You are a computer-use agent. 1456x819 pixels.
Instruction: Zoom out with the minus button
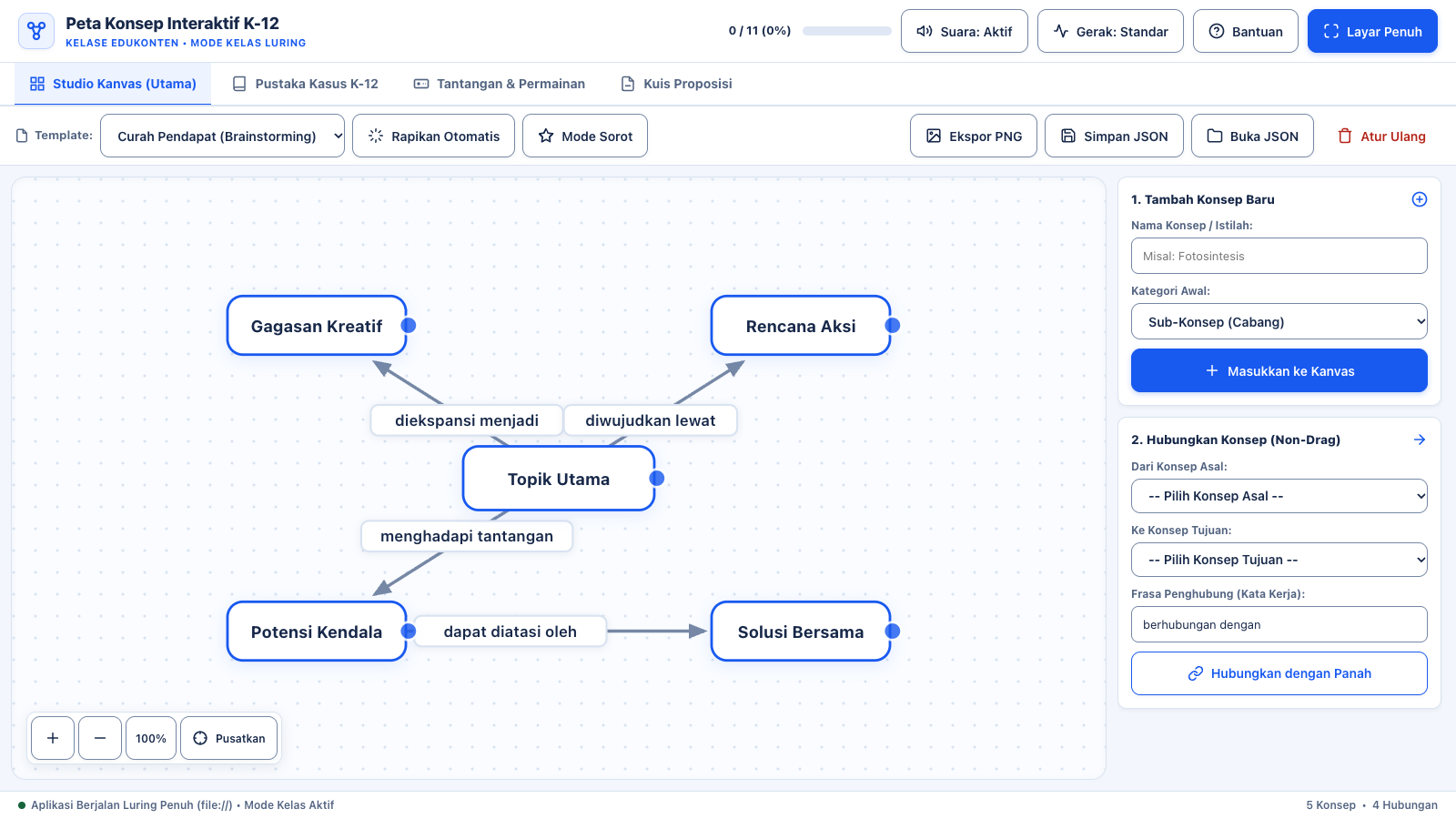click(100, 738)
